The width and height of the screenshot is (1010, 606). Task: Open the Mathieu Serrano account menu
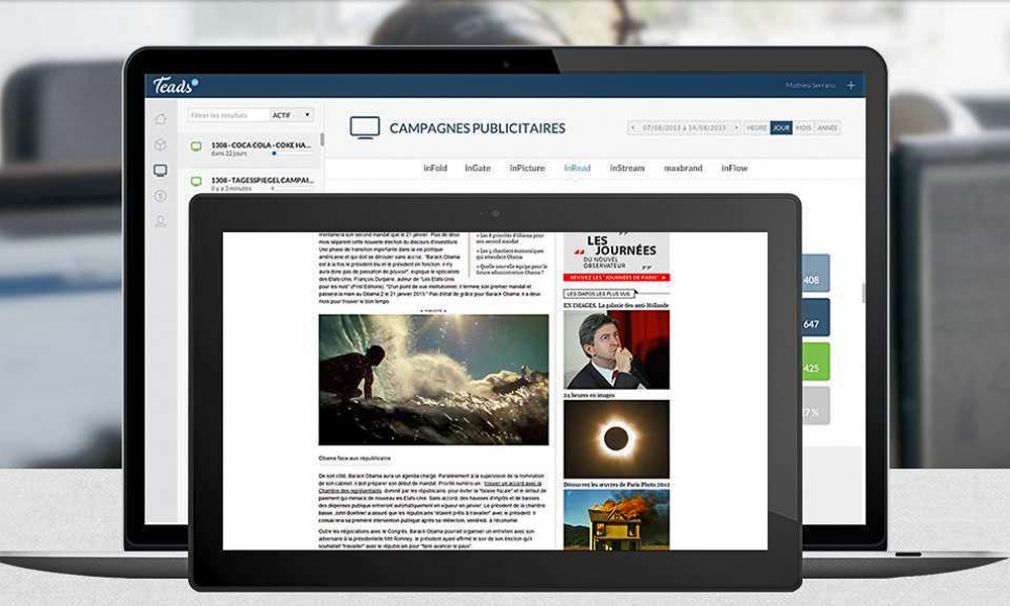(x=812, y=86)
